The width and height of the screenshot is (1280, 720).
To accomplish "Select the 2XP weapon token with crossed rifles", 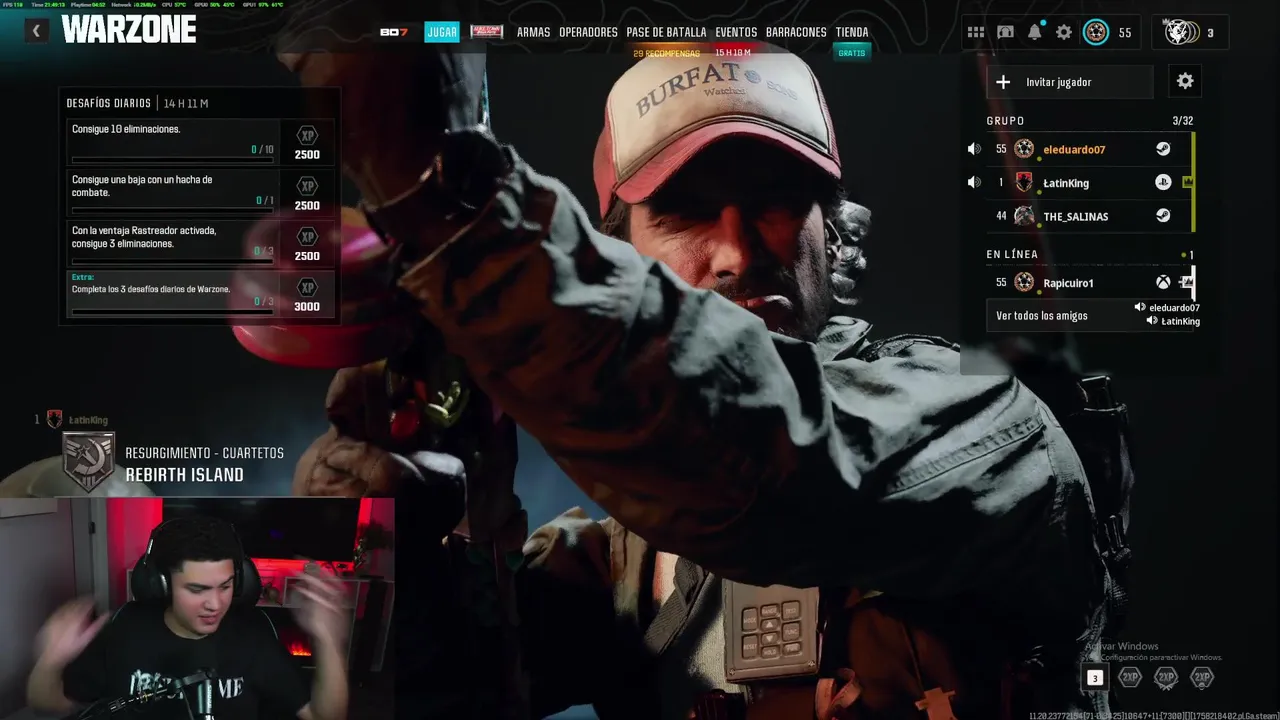I will point(1166,677).
